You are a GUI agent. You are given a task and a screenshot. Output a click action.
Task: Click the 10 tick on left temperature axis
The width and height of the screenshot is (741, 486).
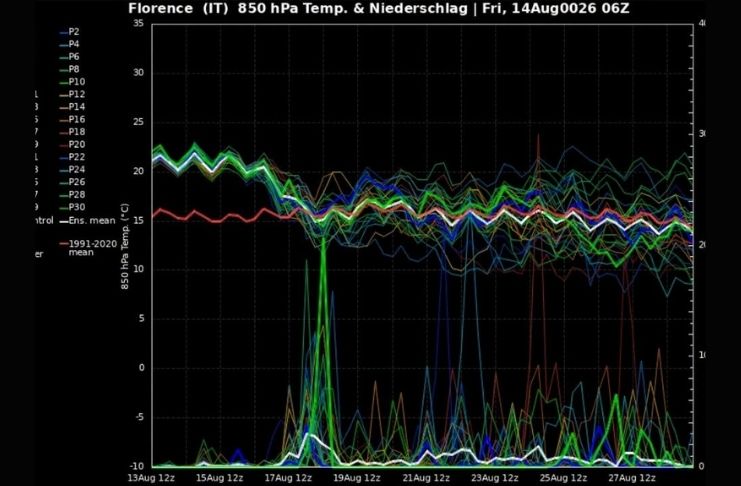pos(138,269)
